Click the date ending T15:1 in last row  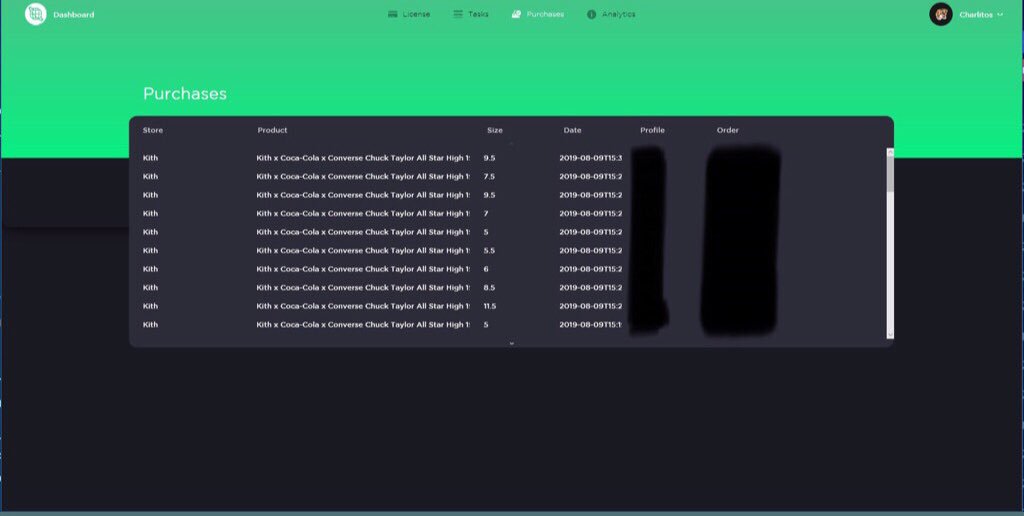coord(590,325)
